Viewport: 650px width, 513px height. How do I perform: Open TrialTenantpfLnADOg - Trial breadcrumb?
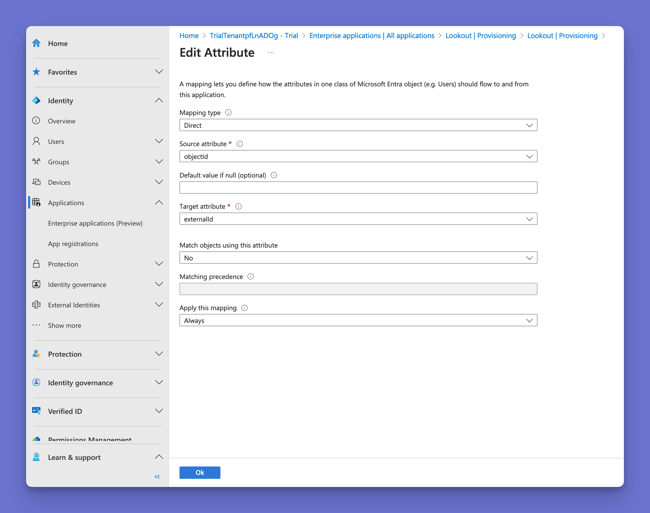[x=254, y=36]
